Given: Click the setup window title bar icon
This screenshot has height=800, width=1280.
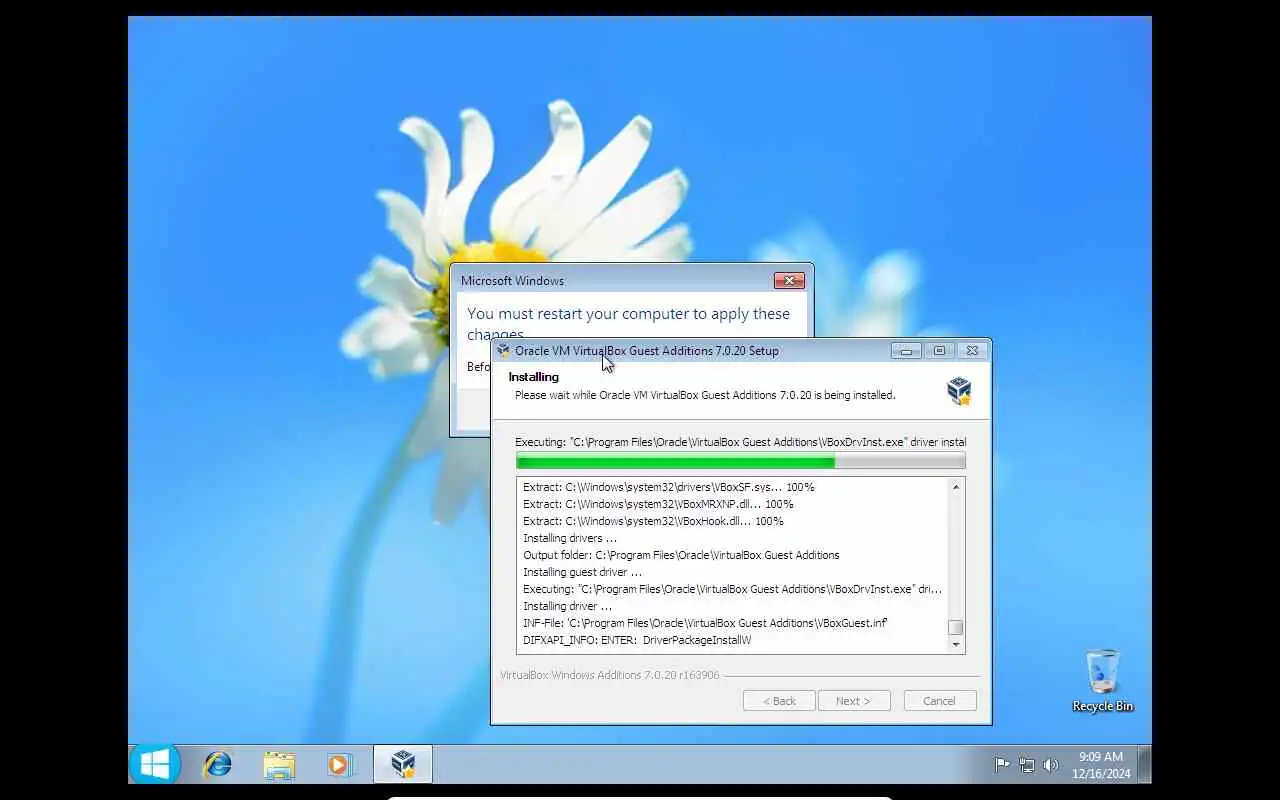Looking at the screenshot, I should click(x=503, y=351).
